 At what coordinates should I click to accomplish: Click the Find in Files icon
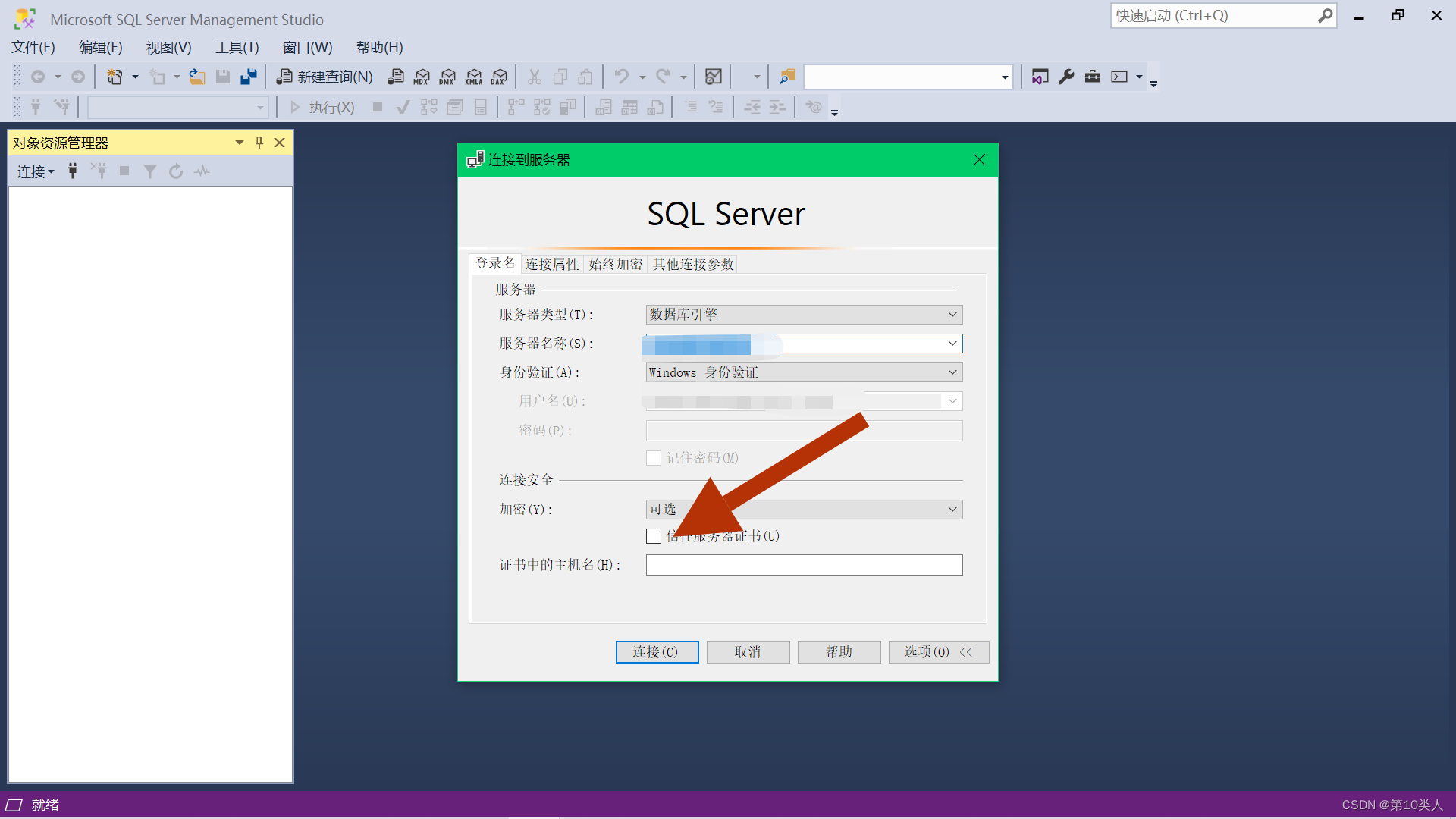coord(787,77)
